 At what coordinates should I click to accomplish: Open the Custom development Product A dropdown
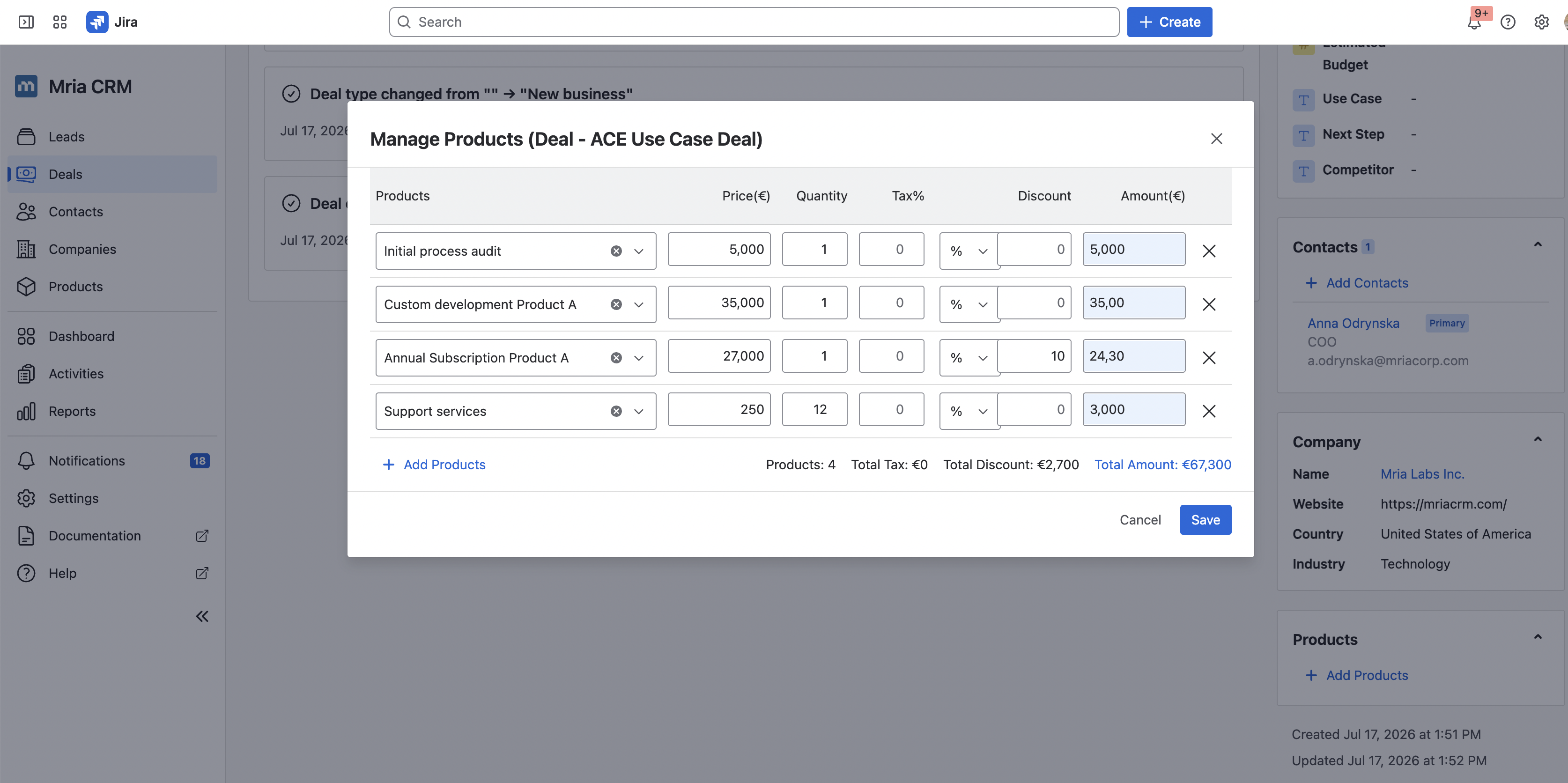(638, 304)
